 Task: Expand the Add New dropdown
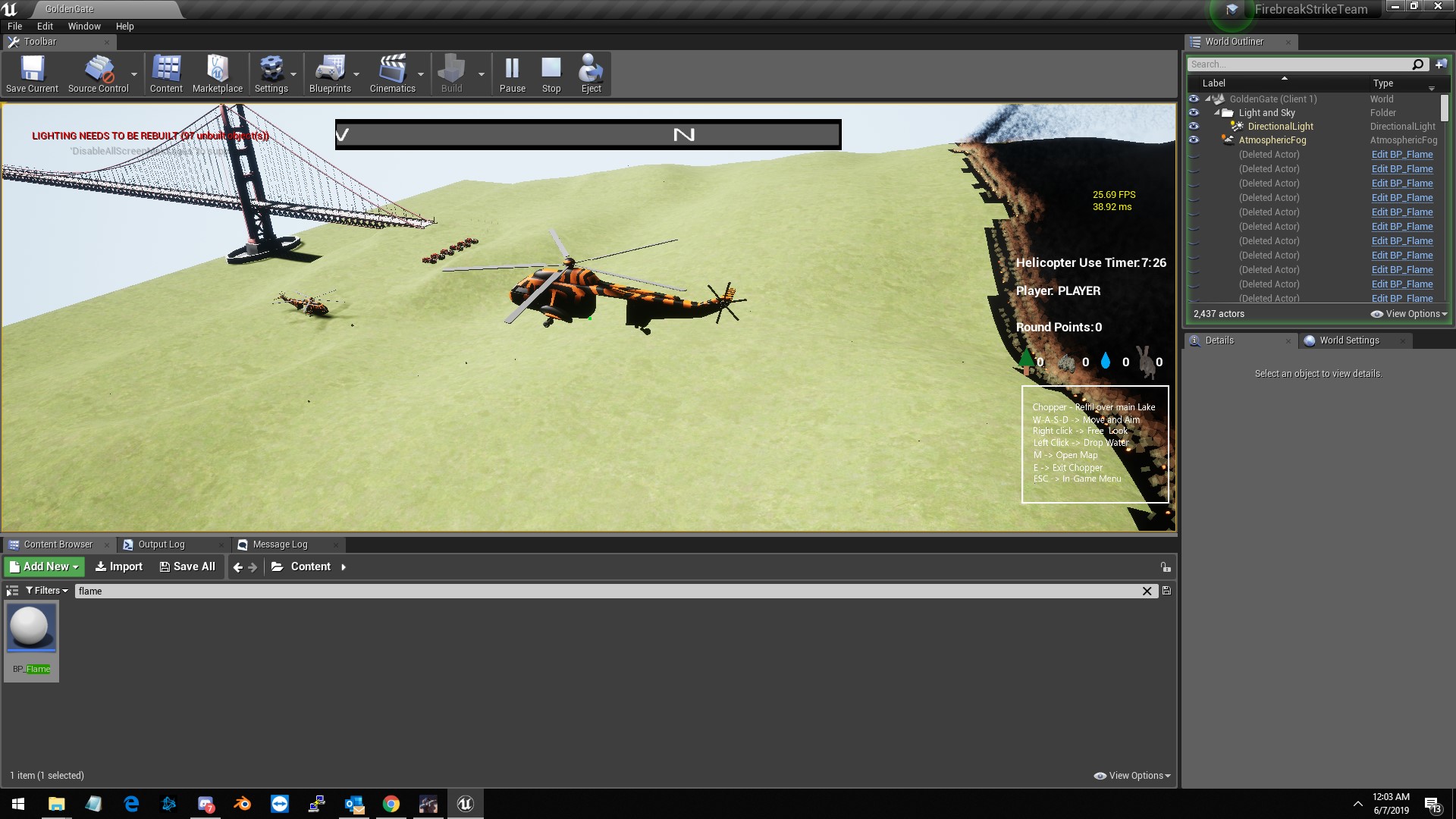(45, 566)
